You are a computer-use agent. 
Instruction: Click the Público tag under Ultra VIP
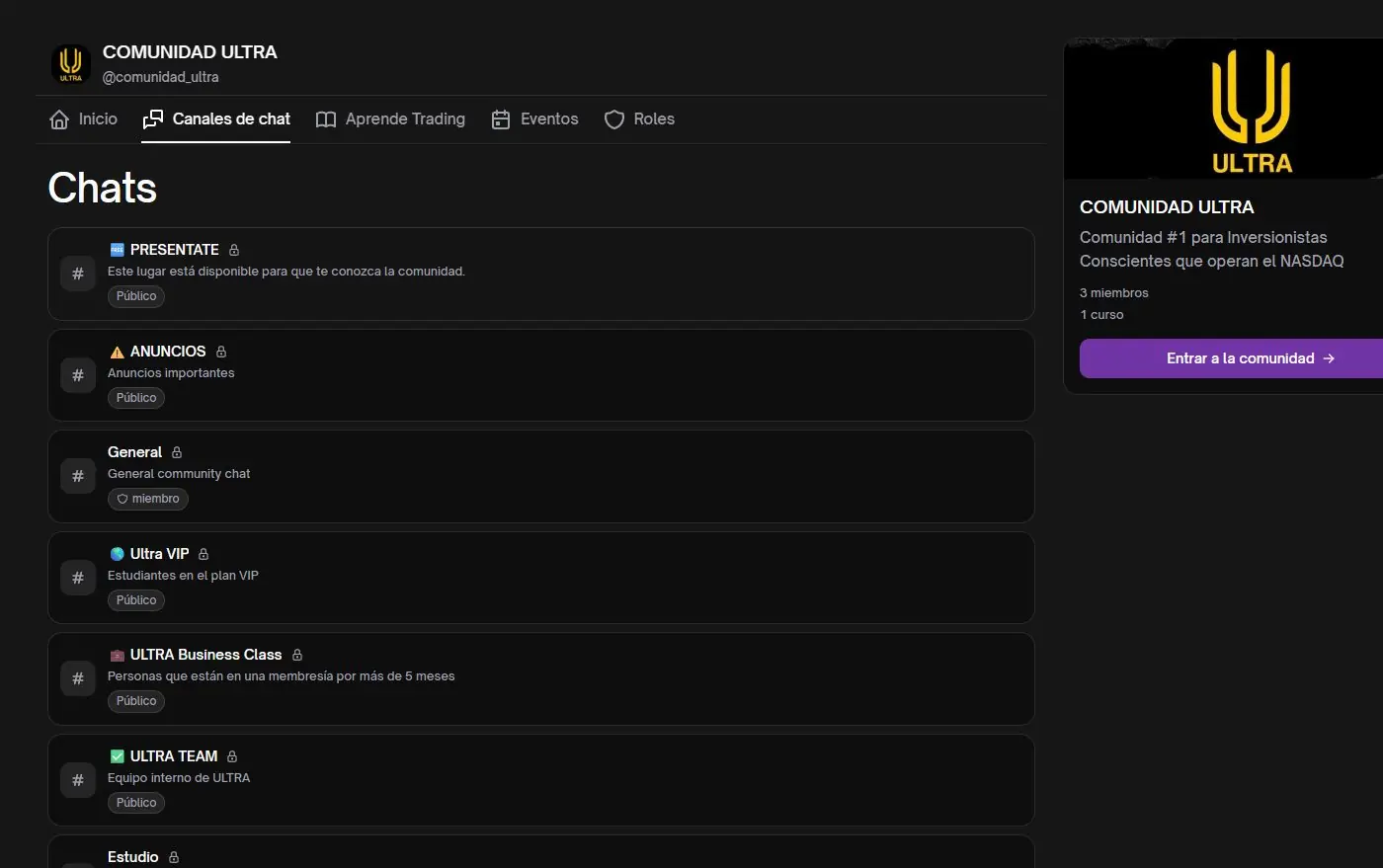(x=136, y=600)
